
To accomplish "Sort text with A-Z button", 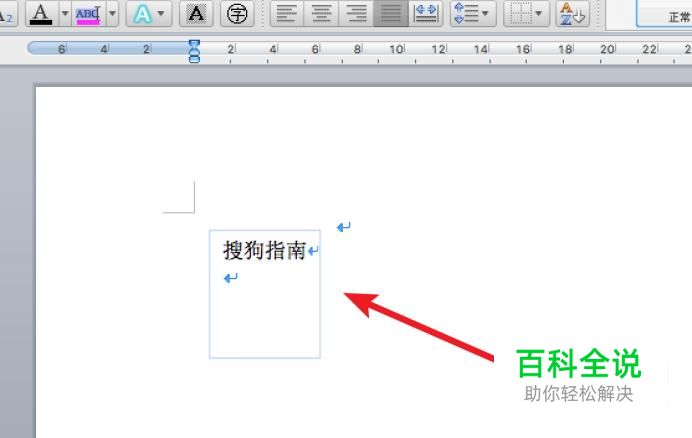I will [573, 14].
